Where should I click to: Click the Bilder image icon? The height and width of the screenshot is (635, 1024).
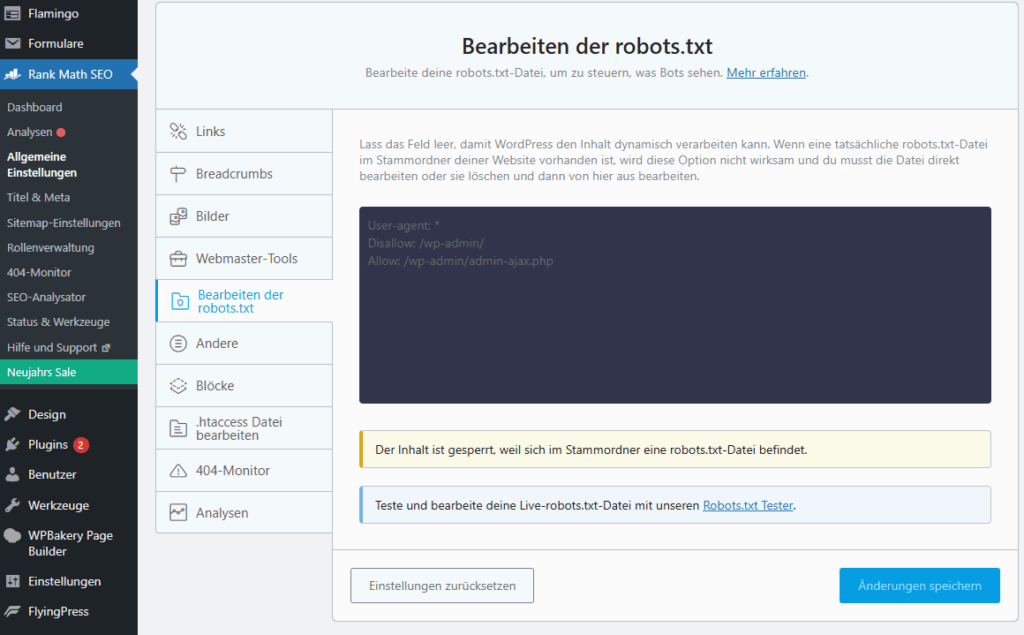coord(179,216)
